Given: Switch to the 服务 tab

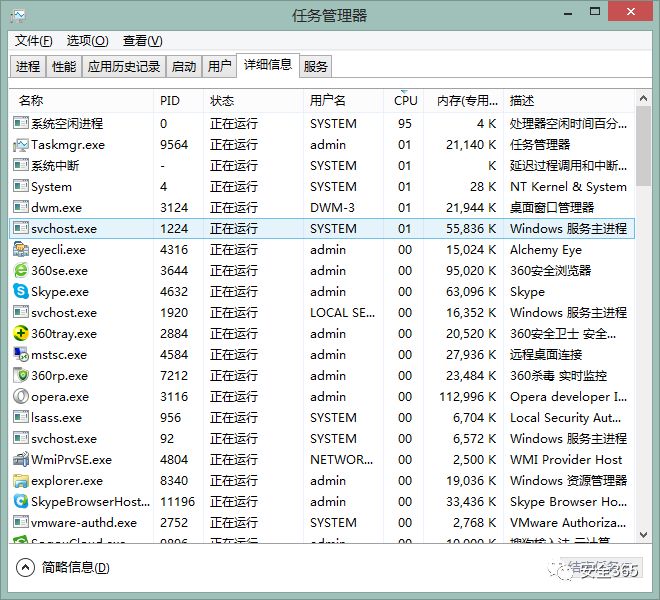Looking at the screenshot, I should (315, 67).
